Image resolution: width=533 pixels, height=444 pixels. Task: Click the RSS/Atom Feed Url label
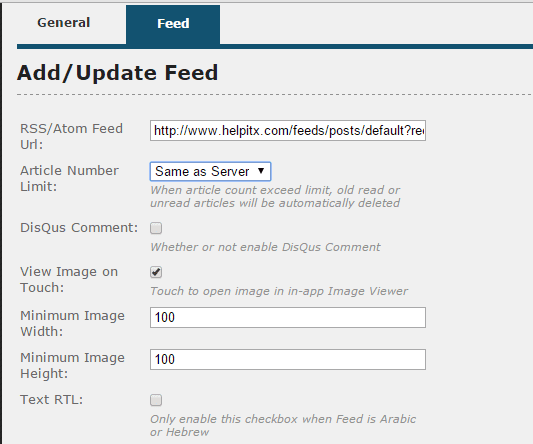click(71, 136)
